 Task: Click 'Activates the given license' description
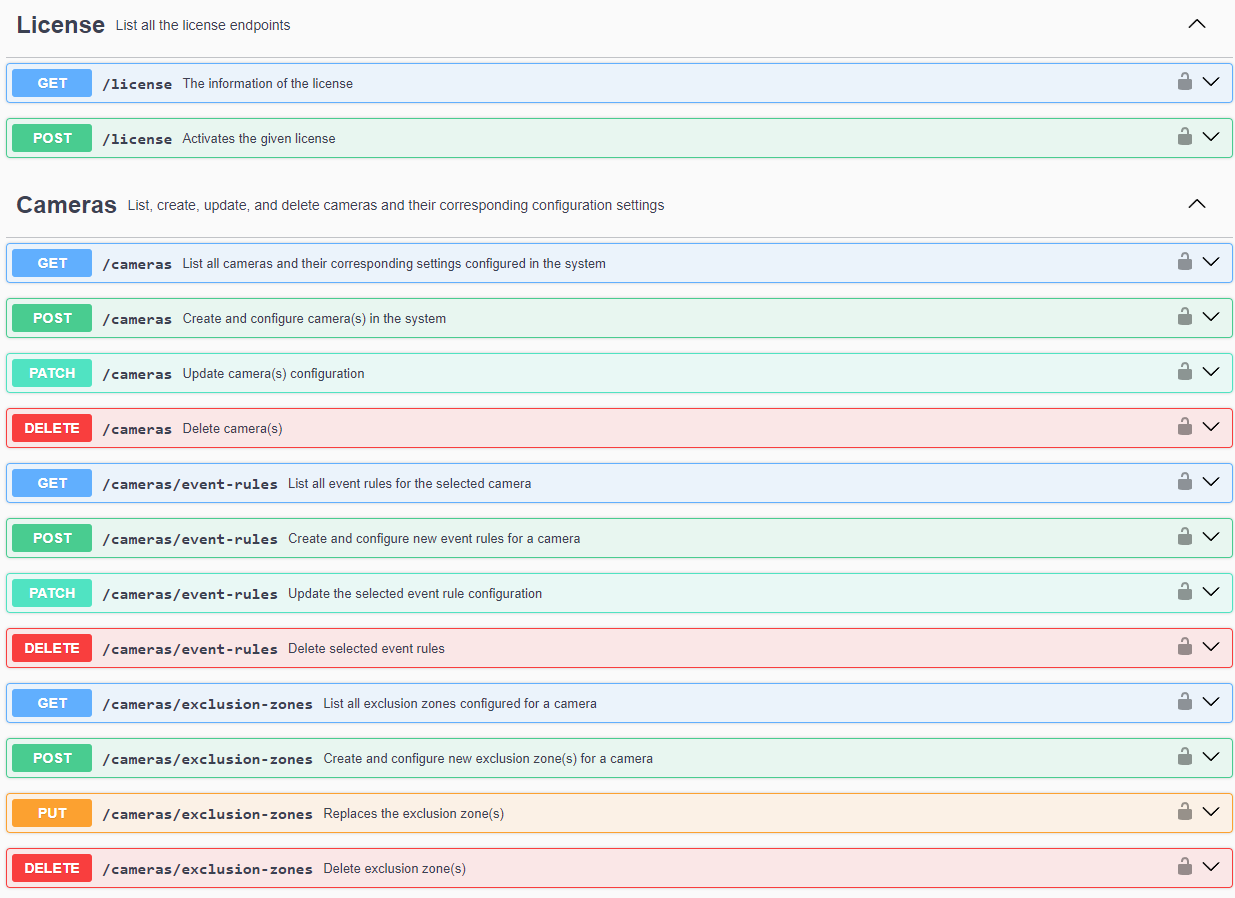pos(259,138)
